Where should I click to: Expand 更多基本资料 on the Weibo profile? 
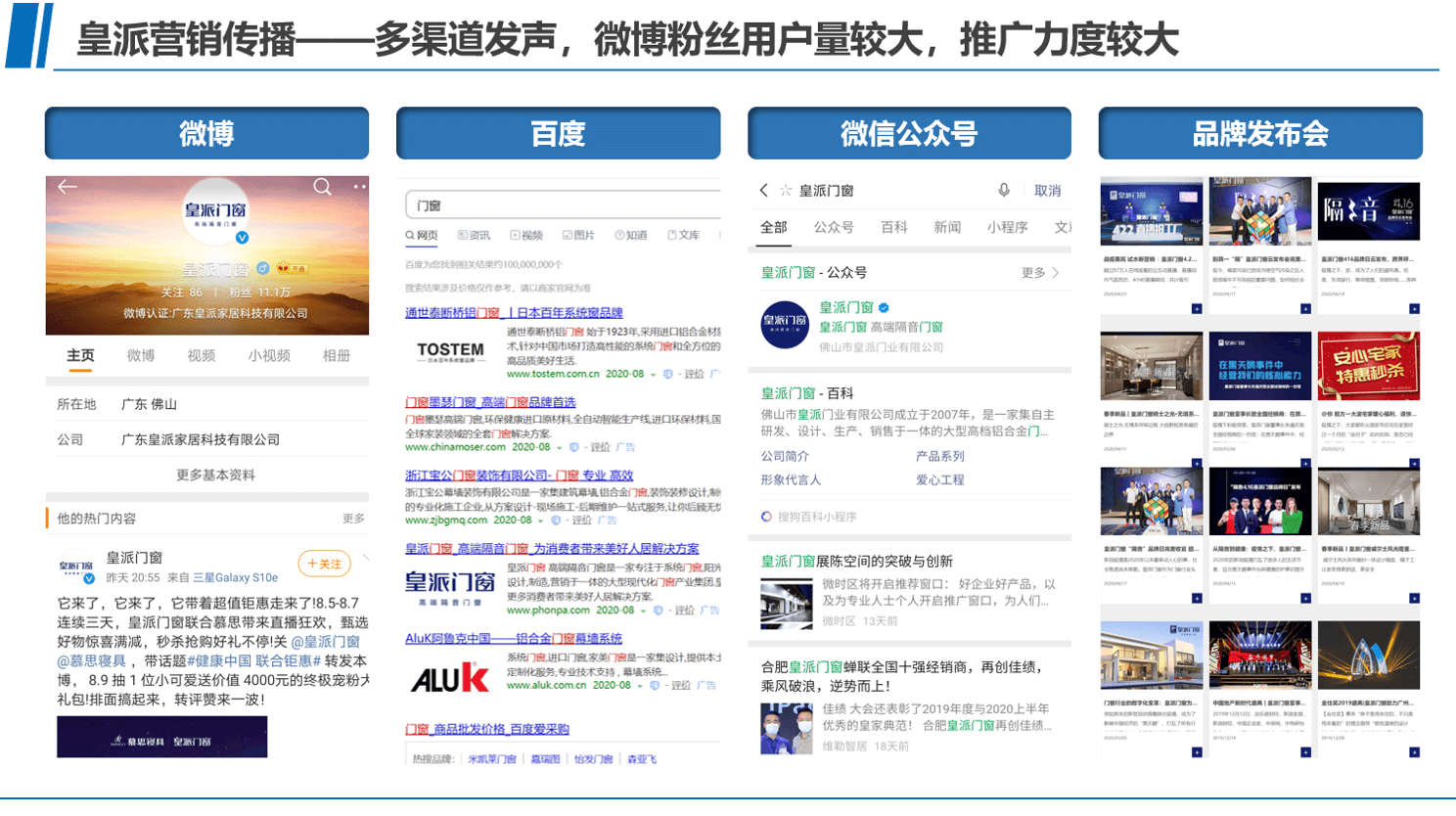pos(215,476)
